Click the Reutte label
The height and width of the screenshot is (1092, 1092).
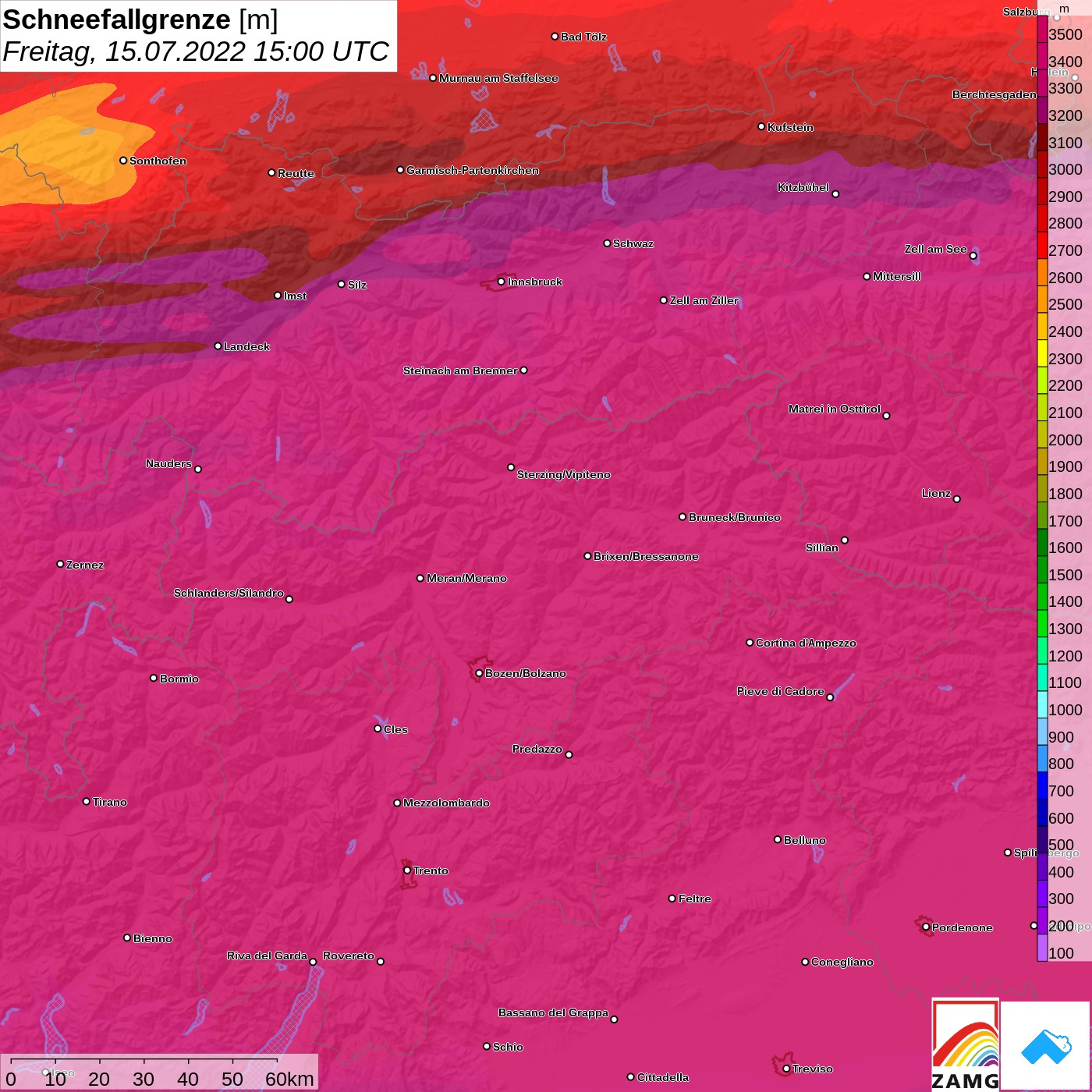point(296,173)
